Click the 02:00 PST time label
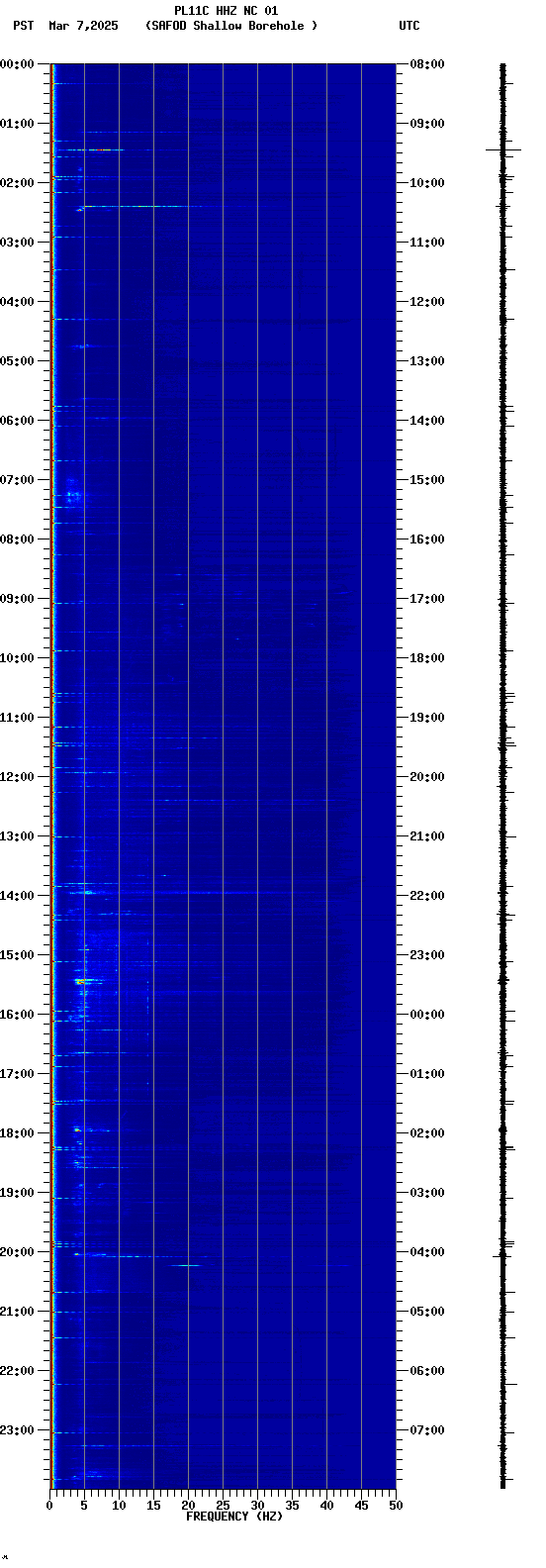 coord(18,183)
